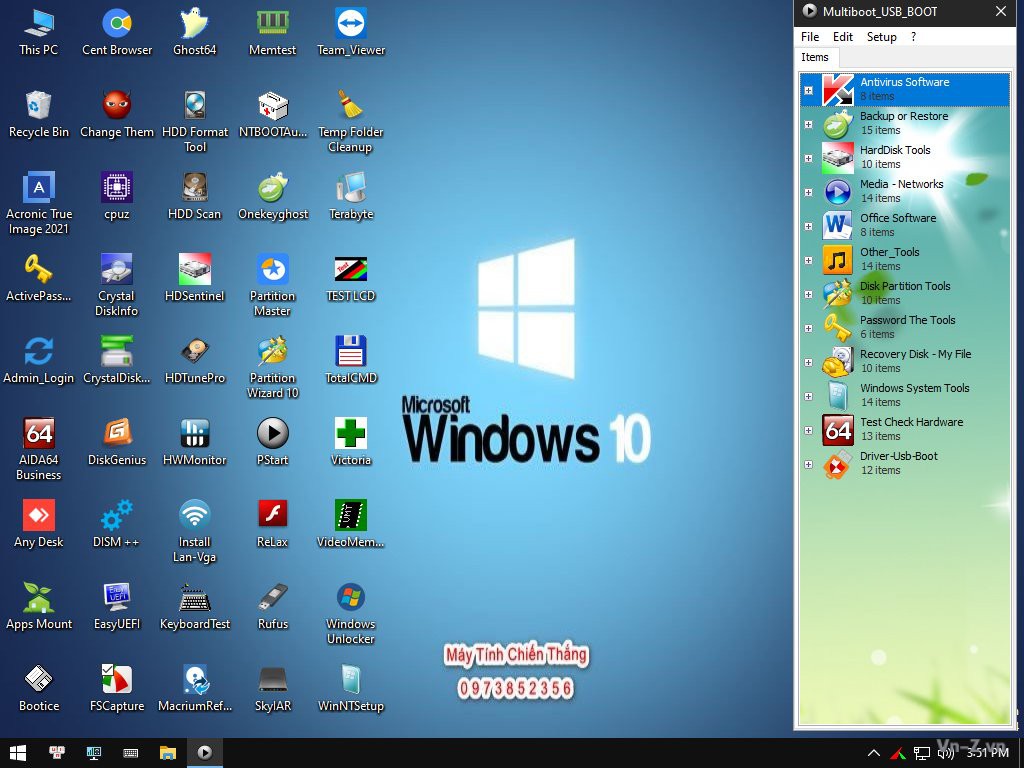This screenshot has height=768, width=1024.
Task: Select the cpuz desktop icon
Action: coord(117,195)
